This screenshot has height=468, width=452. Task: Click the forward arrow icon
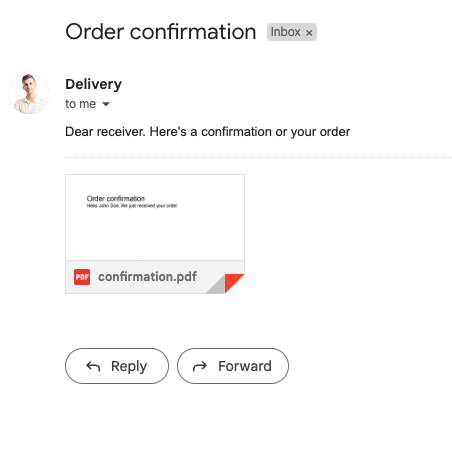200,366
